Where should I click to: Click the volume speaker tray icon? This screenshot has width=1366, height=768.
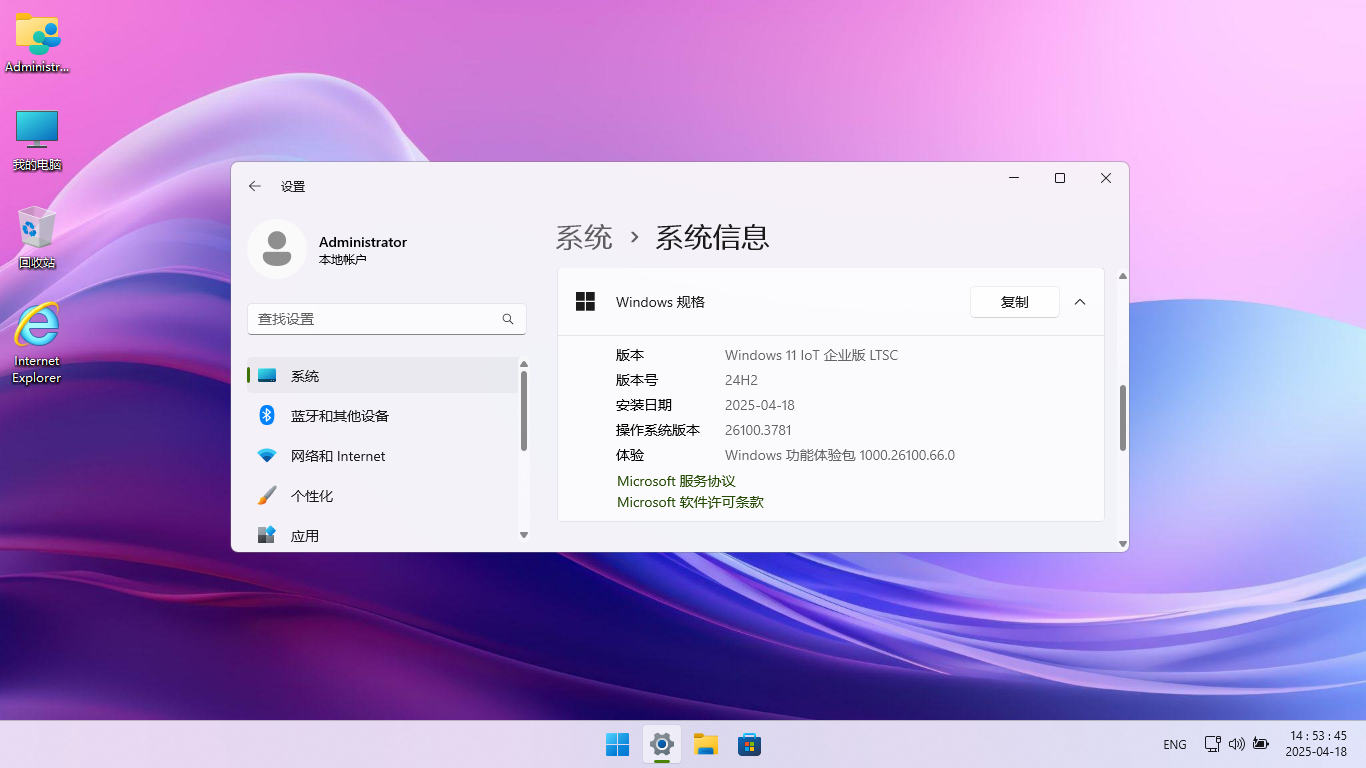pyautogui.click(x=1237, y=744)
